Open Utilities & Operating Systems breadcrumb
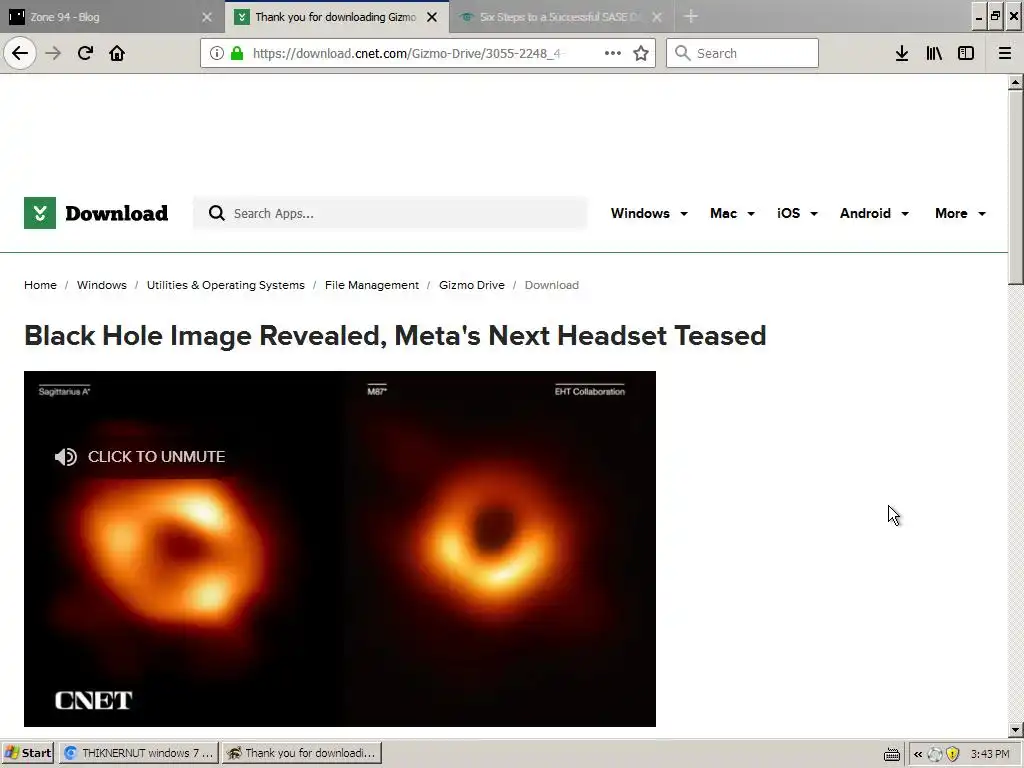 click(x=225, y=285)
